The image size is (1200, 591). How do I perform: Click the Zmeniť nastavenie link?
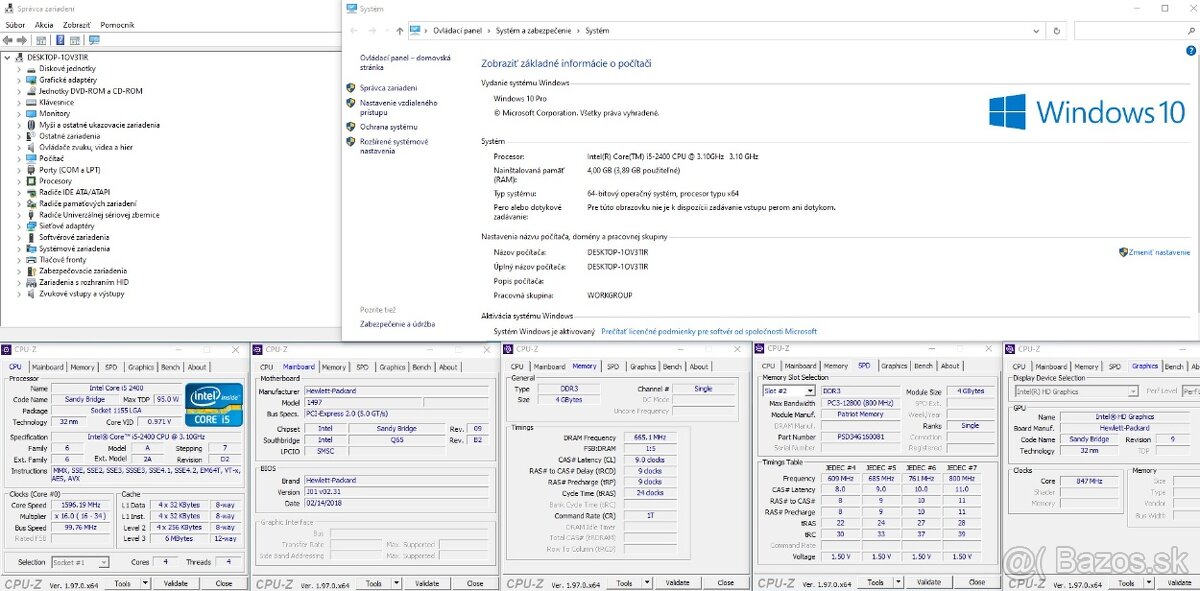pos(1155,252)
